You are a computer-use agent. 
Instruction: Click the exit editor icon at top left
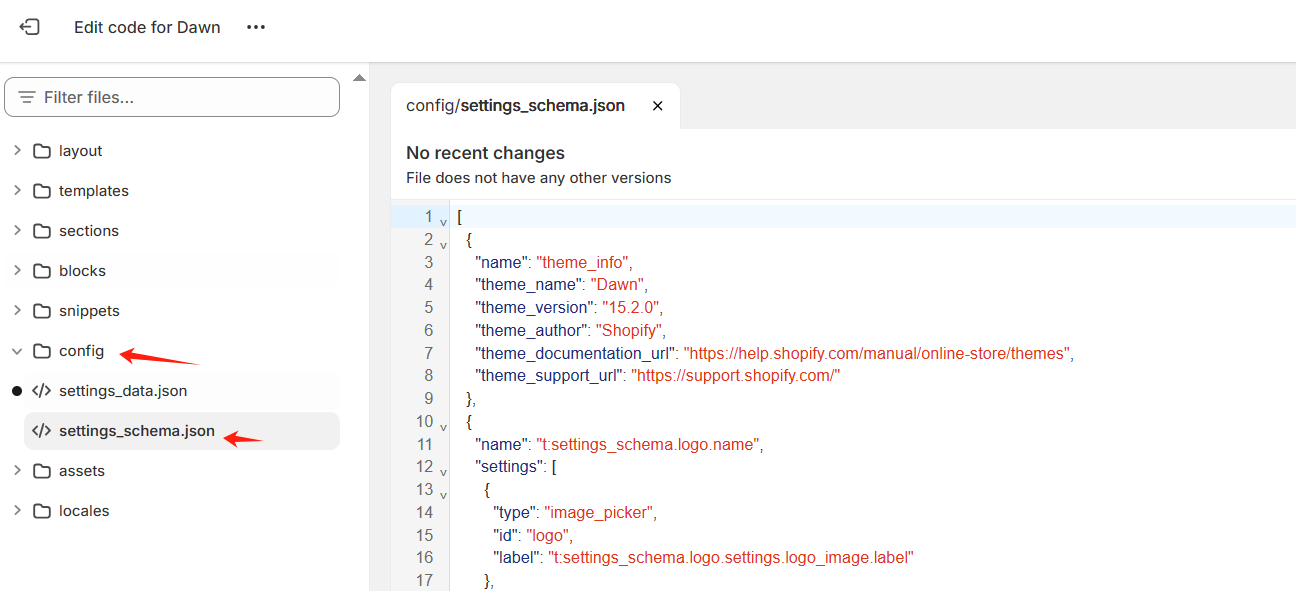point(29,27)
